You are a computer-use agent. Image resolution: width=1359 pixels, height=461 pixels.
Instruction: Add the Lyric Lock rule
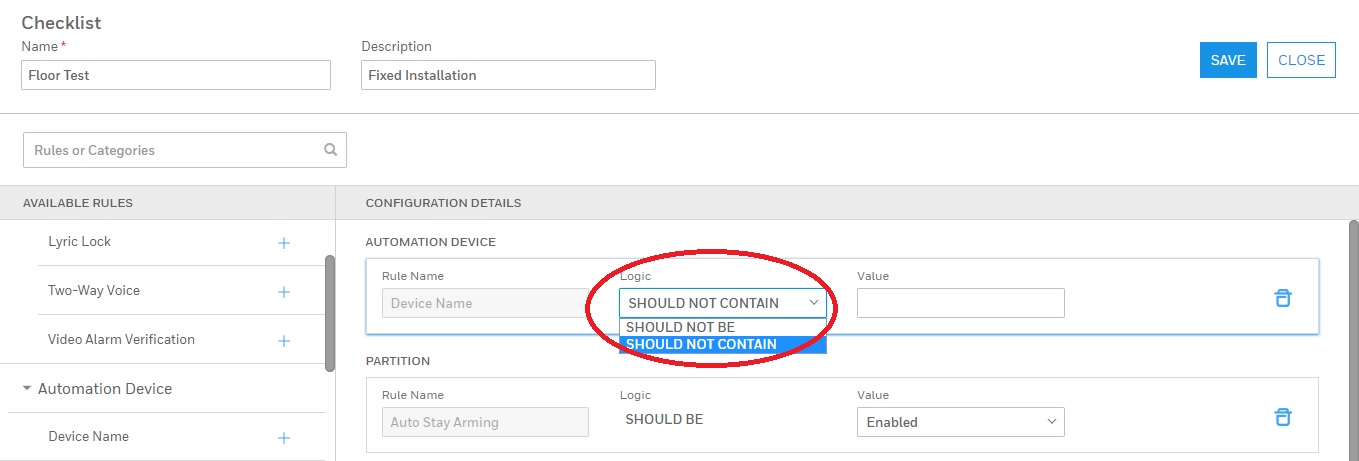(284, 242)
